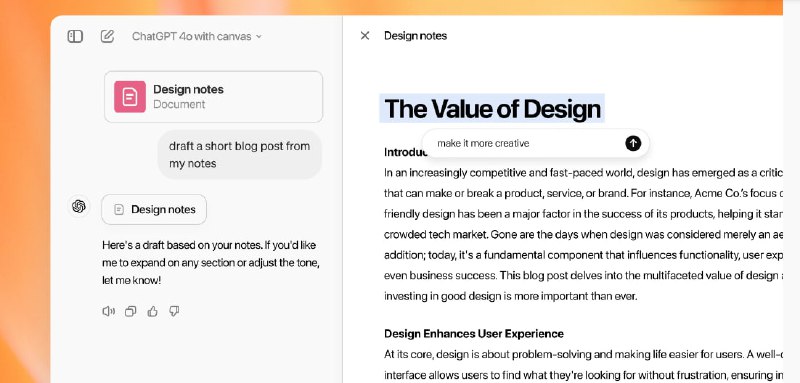This screenshot has width=800, height=383.
Task: Click the 'make it more creative' input field
Action: click(526, 143)
